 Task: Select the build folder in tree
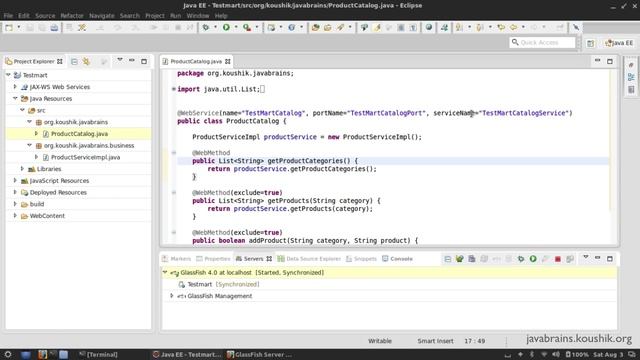click(x=32, y=204)
